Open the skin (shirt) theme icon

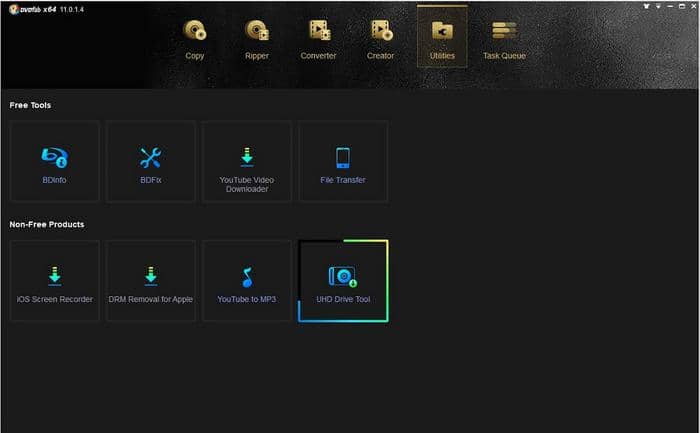(646, 6)
